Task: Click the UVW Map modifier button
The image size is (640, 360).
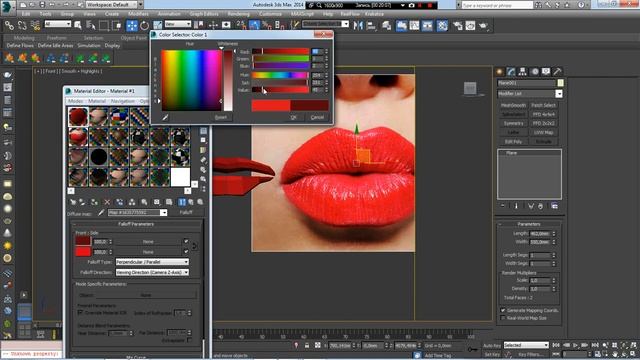Action: [x=543, y=133]
